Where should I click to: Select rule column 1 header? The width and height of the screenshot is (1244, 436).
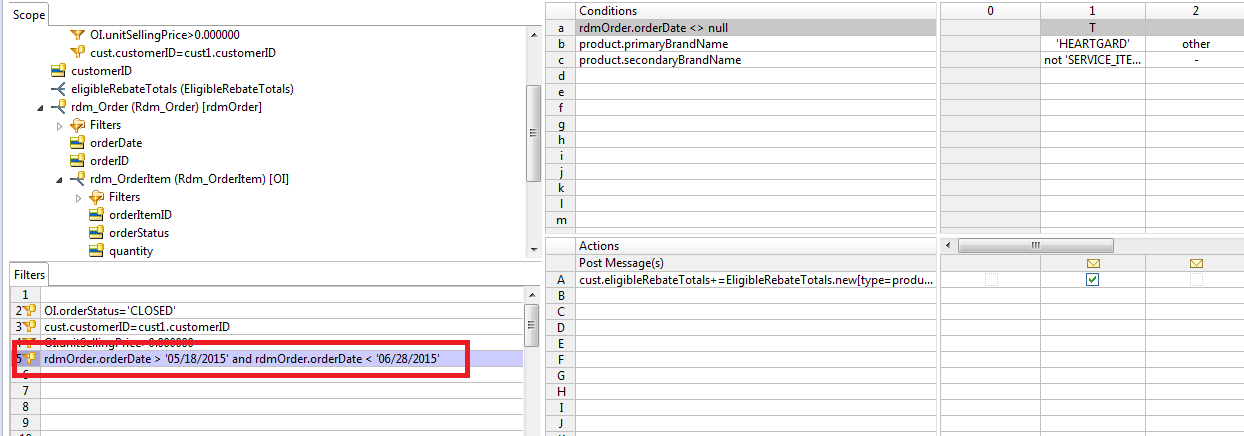click(1093, 11)
